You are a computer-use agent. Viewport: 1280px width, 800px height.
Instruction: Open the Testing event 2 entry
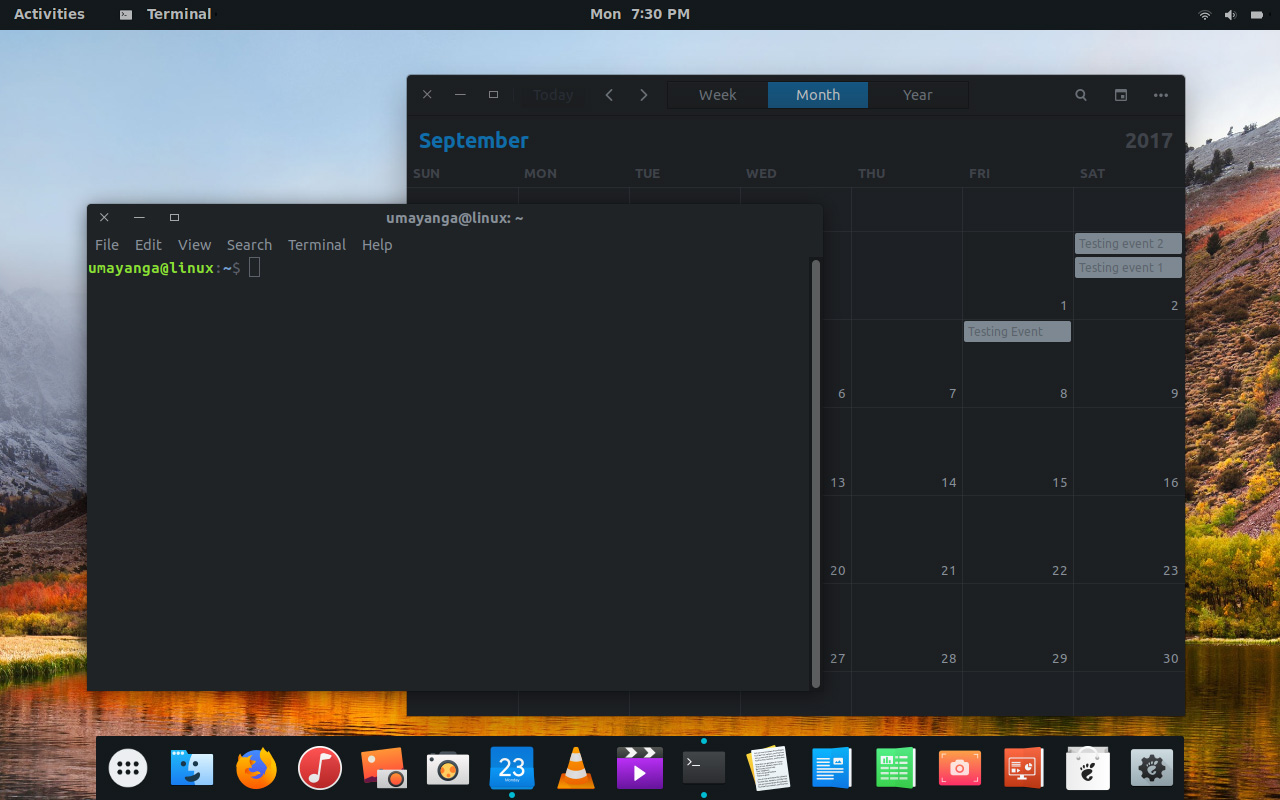point(1128,244)
